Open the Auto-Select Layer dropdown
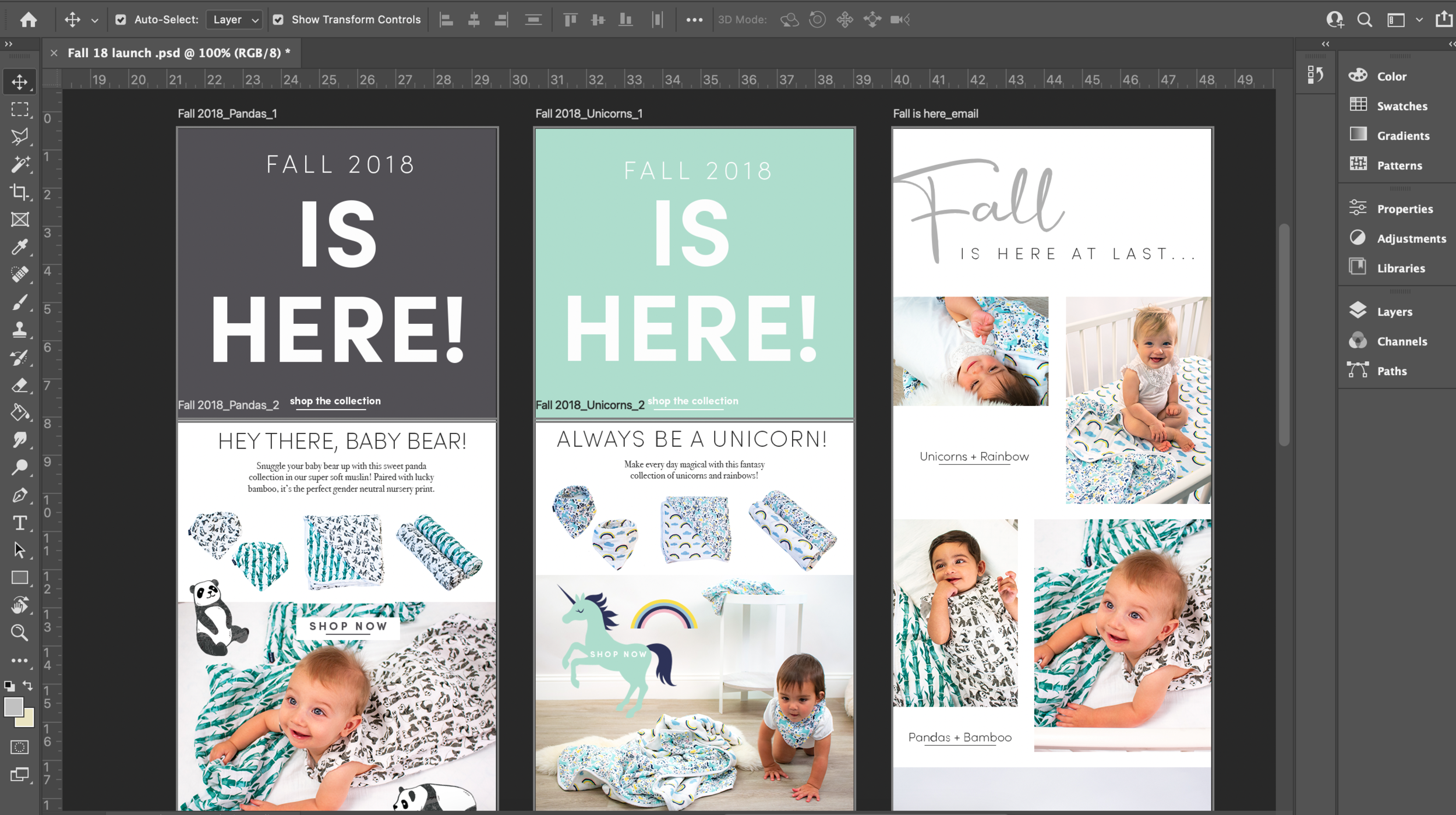 [234, 20]
